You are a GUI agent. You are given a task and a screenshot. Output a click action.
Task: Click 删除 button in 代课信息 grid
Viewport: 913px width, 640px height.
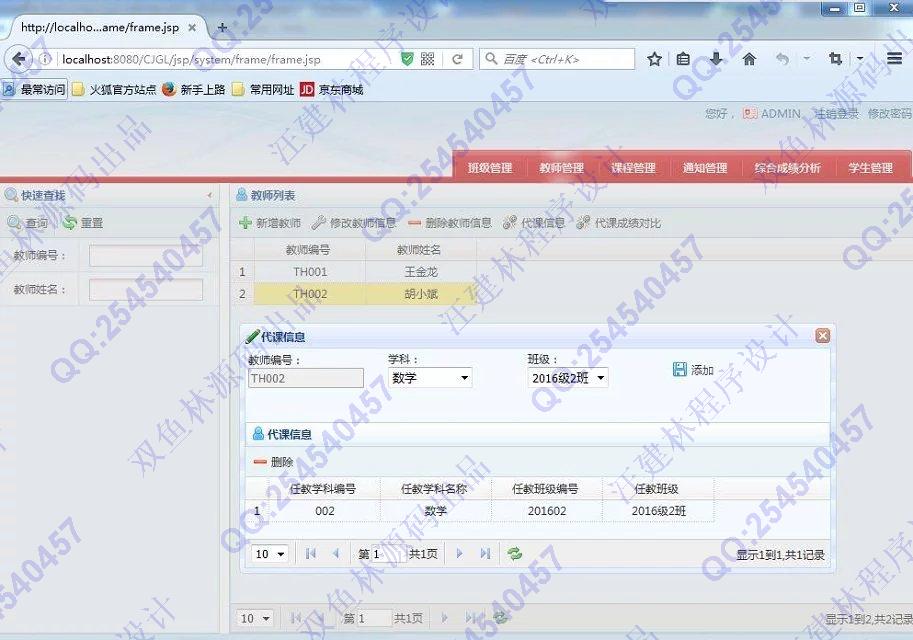273,462
